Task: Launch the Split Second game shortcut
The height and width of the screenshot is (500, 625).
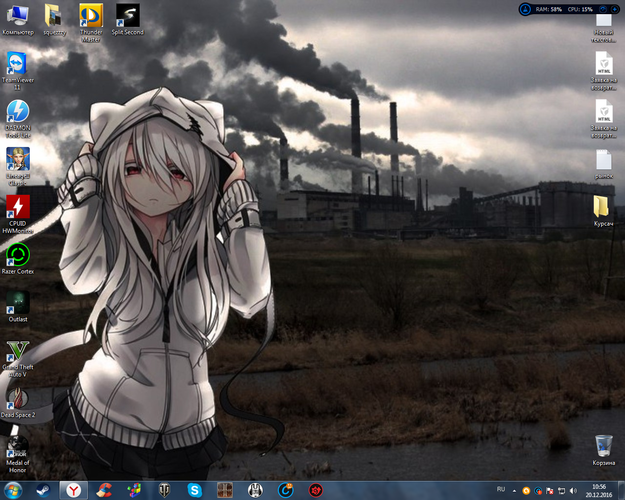Action: 128,20
